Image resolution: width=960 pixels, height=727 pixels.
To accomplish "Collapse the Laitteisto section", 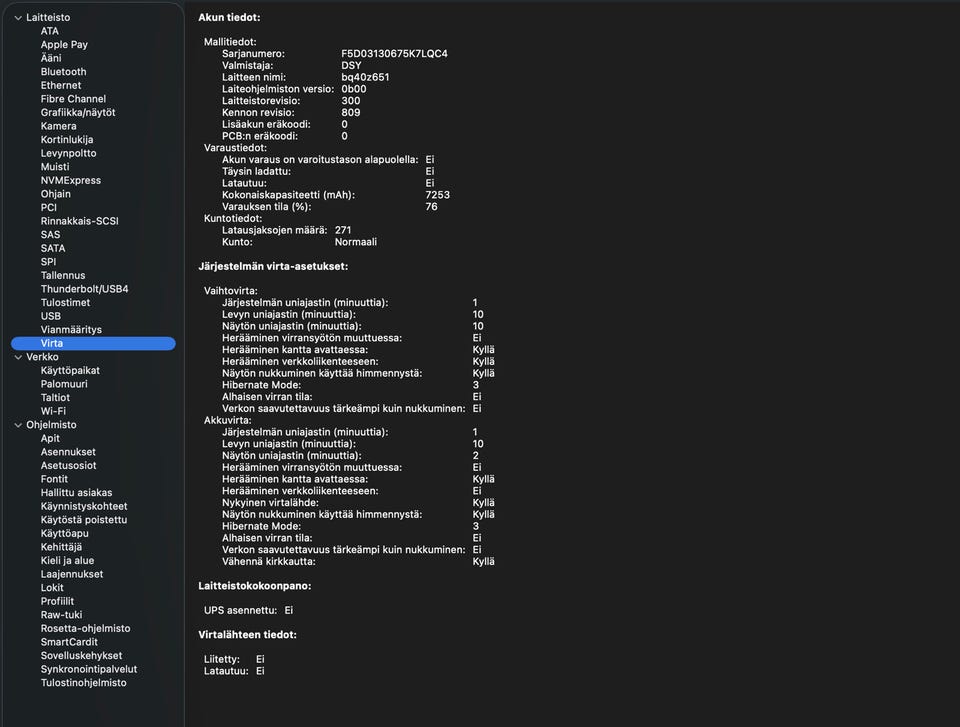I will pyautogui.click(x=18, y=18).
